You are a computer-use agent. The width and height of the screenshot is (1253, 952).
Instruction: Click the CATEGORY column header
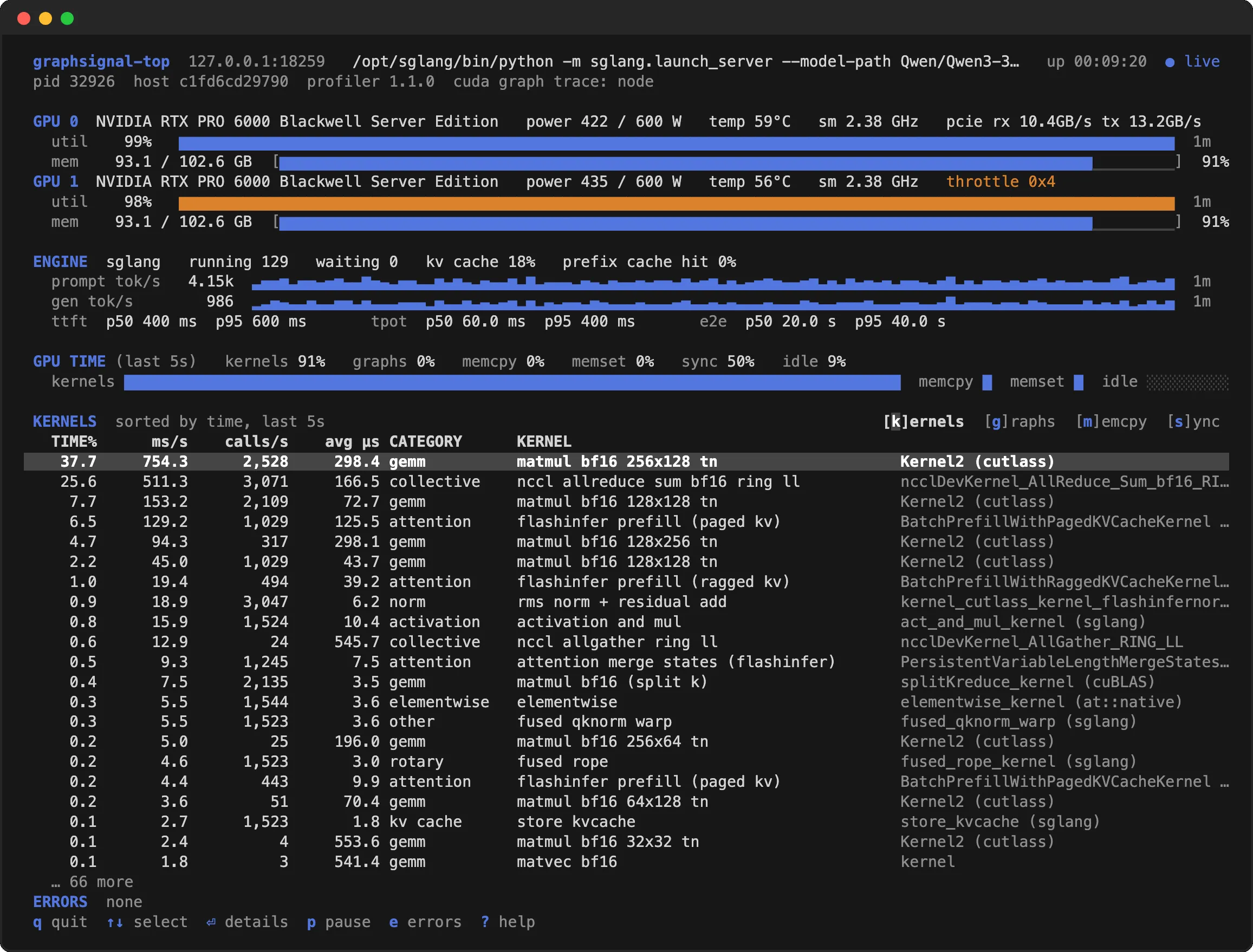[x=425, y=441]
